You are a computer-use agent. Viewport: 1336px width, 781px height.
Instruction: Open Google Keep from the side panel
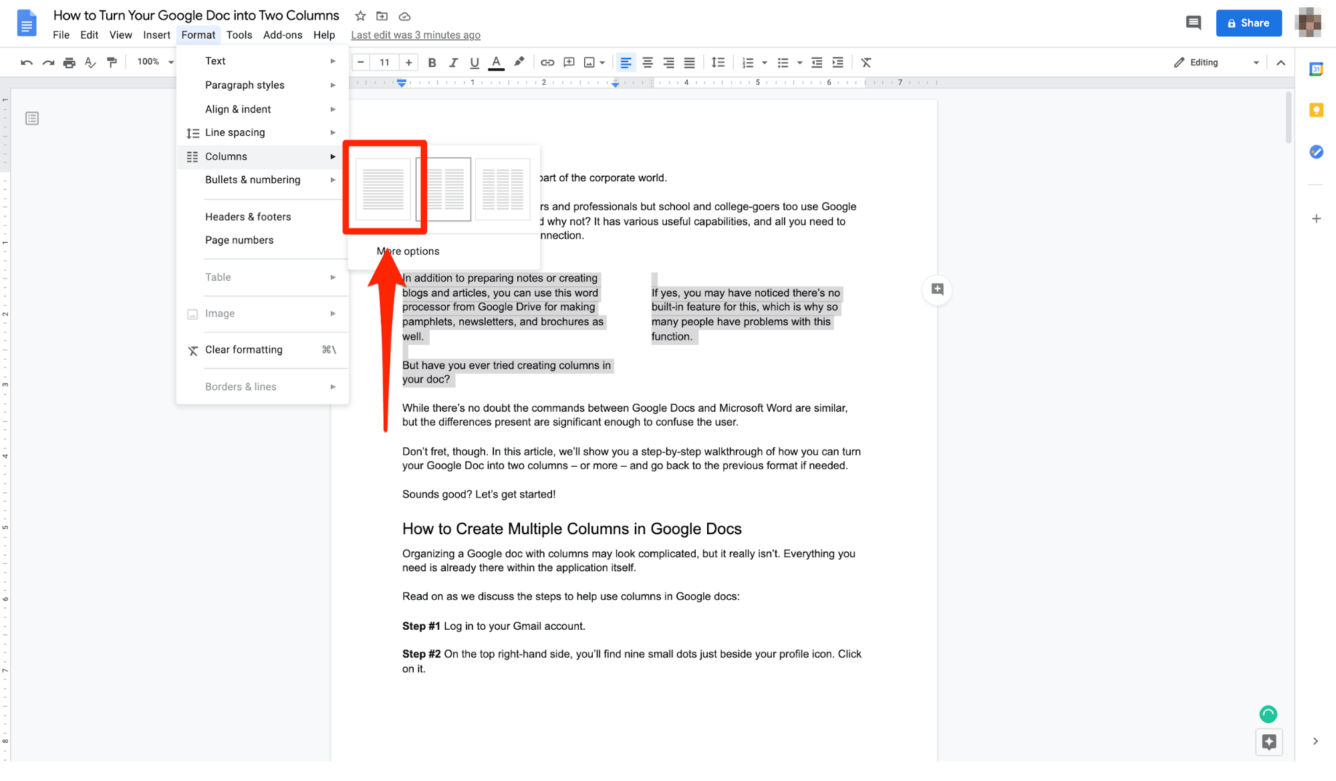(x=1316, y=110)
